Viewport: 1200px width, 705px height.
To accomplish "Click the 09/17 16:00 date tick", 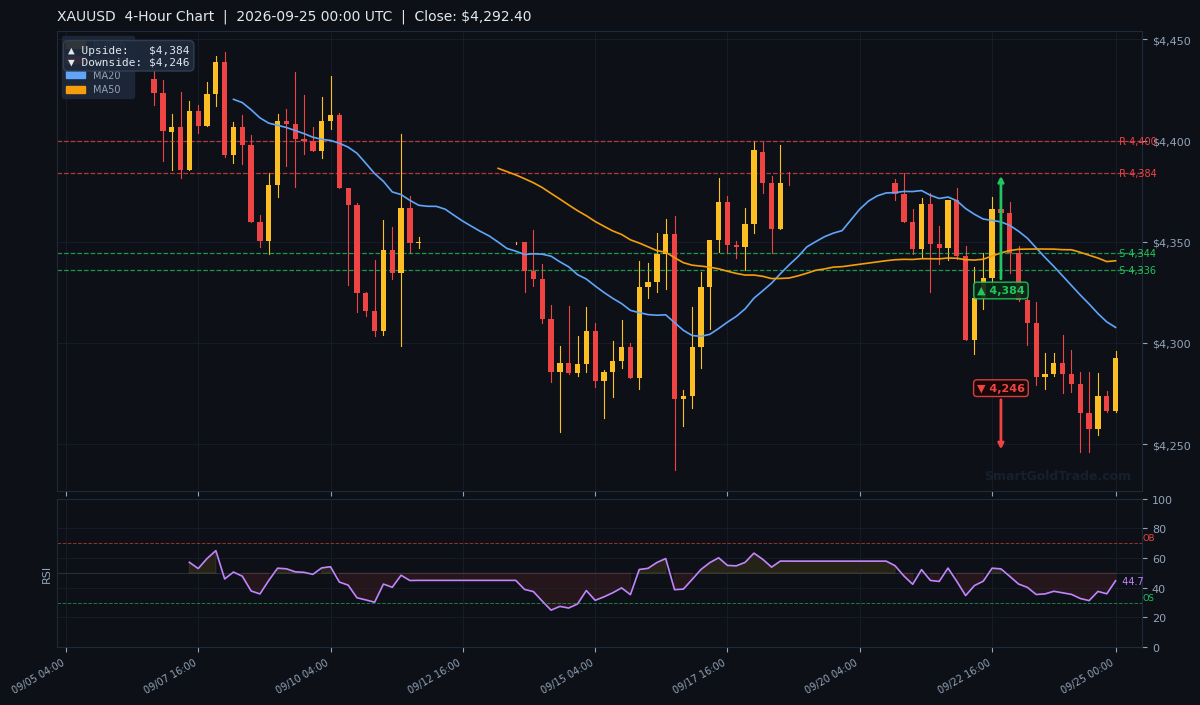I will [700, 676].
